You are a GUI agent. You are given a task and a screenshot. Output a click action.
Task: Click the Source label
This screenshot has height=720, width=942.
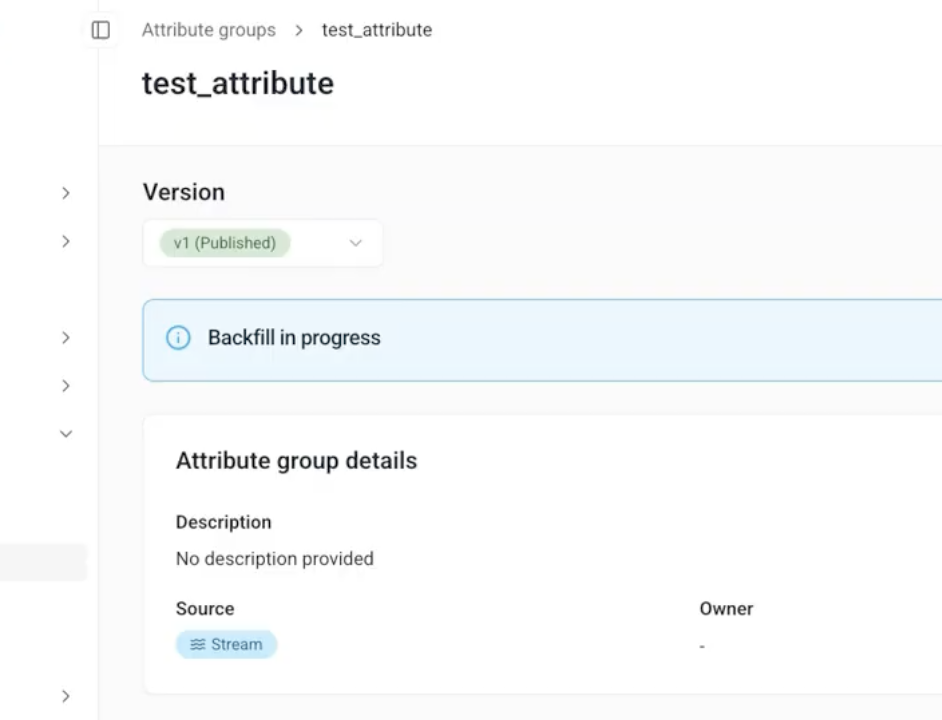[205, 609]
